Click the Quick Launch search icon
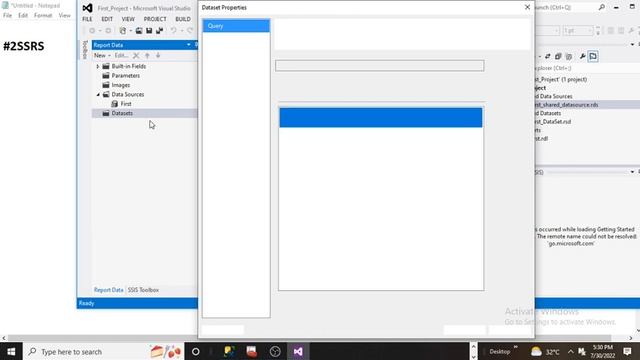Screen dimensions: 640x360 [x=602, y=7]
